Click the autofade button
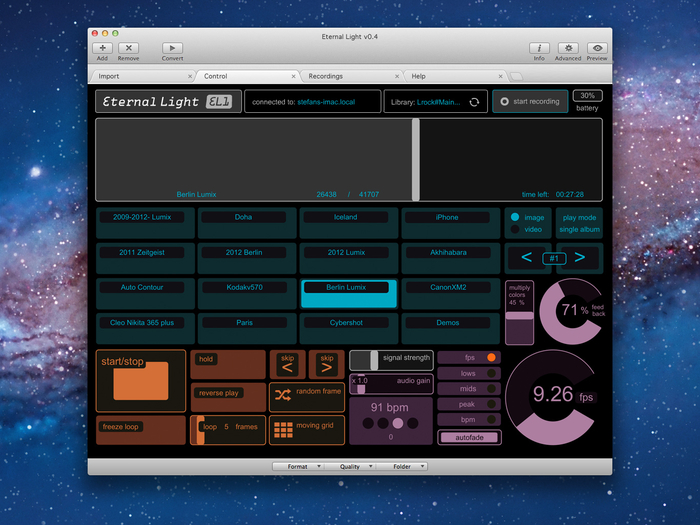The image size is (700, 525). (x=469, y=438)
